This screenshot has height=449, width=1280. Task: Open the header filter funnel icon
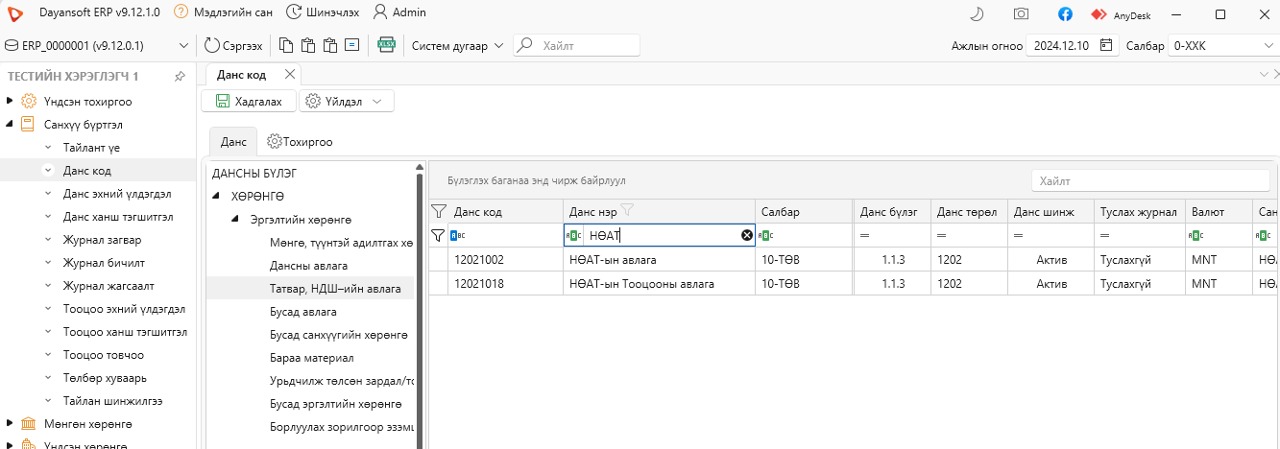pos(438,211)
